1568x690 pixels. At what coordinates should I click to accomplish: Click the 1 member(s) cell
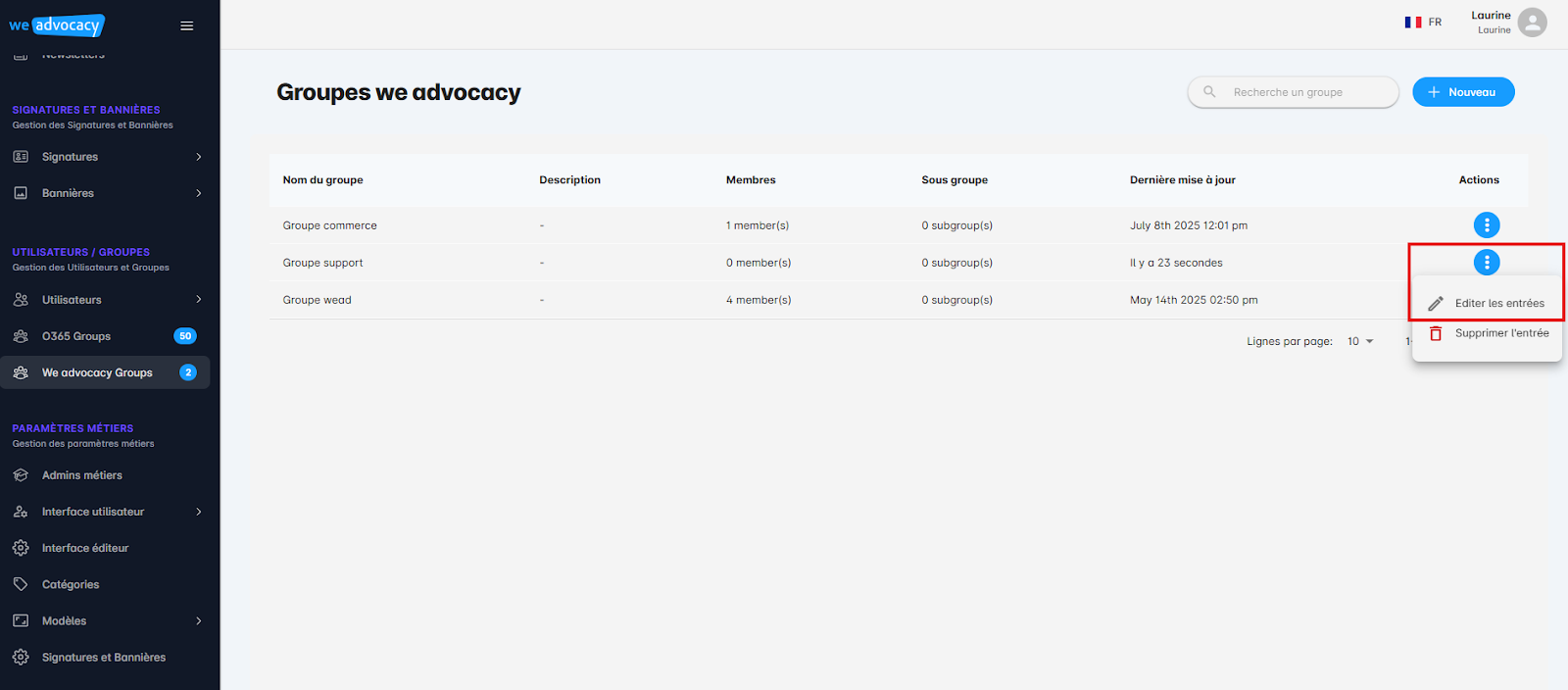click(x=758, y=225)
